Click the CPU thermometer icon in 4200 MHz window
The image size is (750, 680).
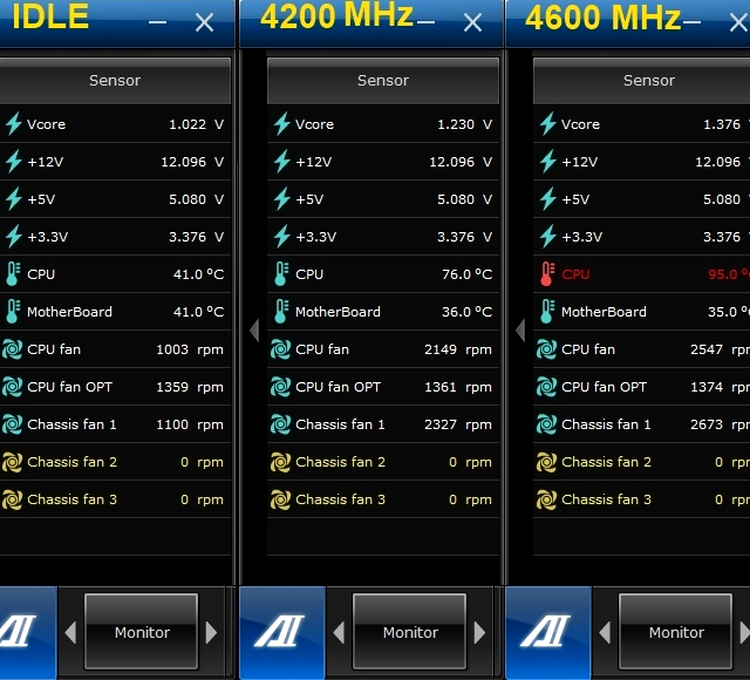click(x=281, y=274)
